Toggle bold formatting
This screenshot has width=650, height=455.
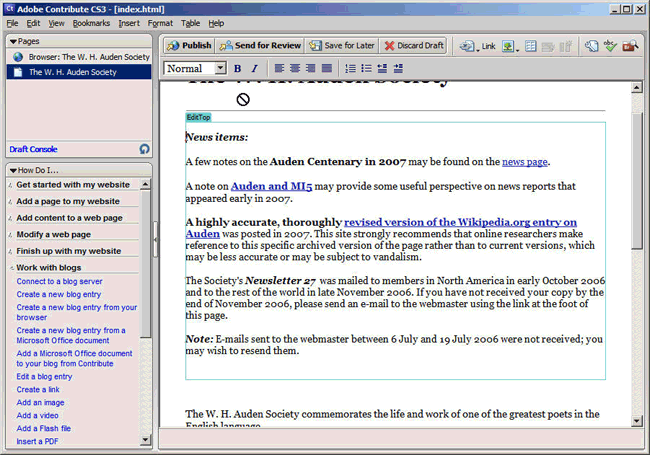click(x=238, y=68)
